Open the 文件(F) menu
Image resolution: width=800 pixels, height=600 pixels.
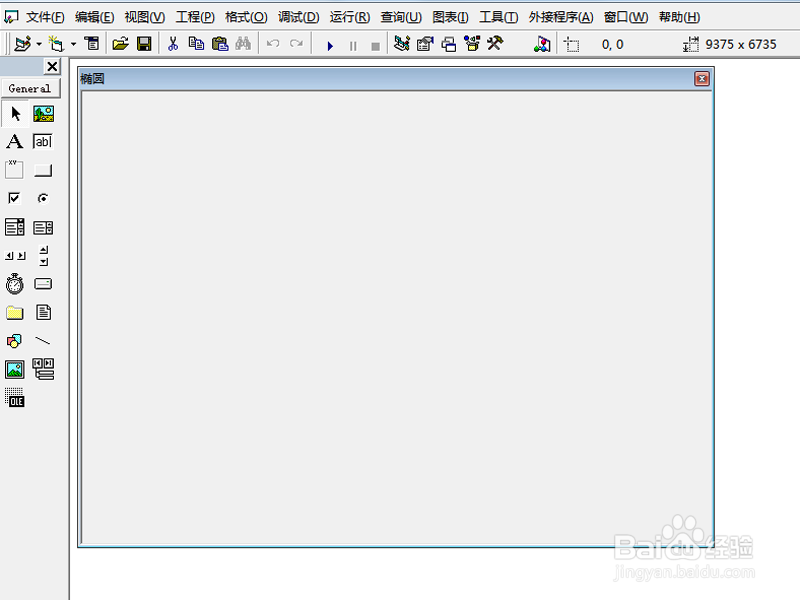[x=45, y=17]
